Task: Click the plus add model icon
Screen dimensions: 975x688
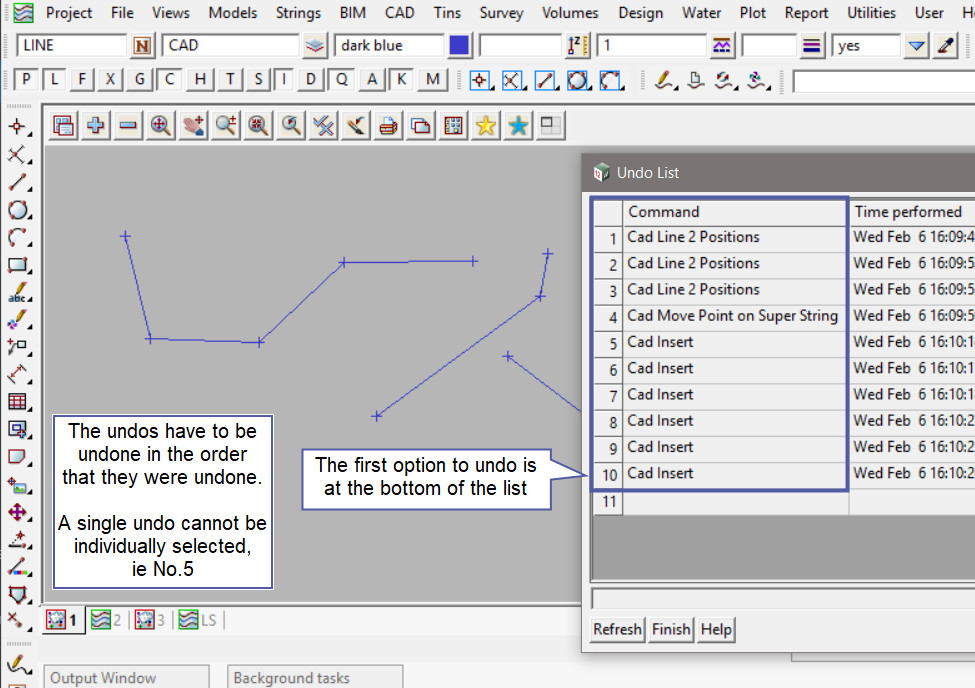Action: point(95,126)
